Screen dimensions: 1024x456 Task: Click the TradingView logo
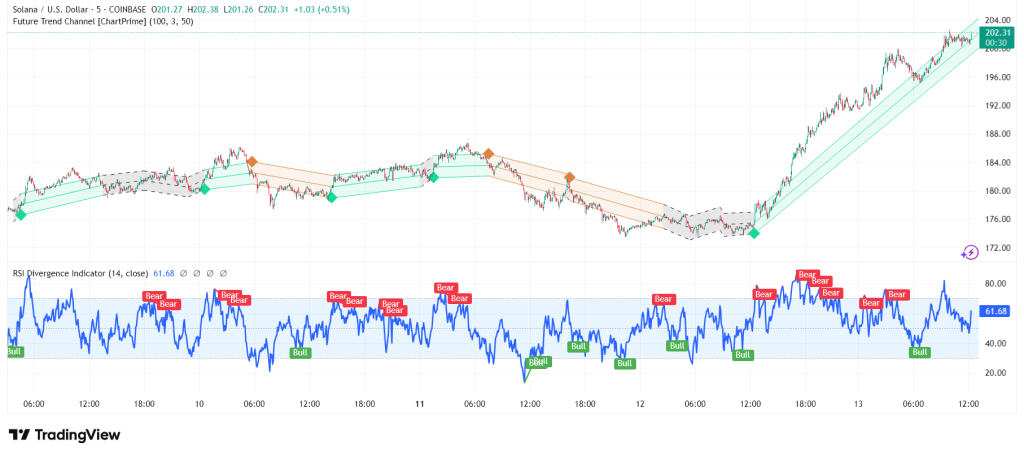point(64,435)
